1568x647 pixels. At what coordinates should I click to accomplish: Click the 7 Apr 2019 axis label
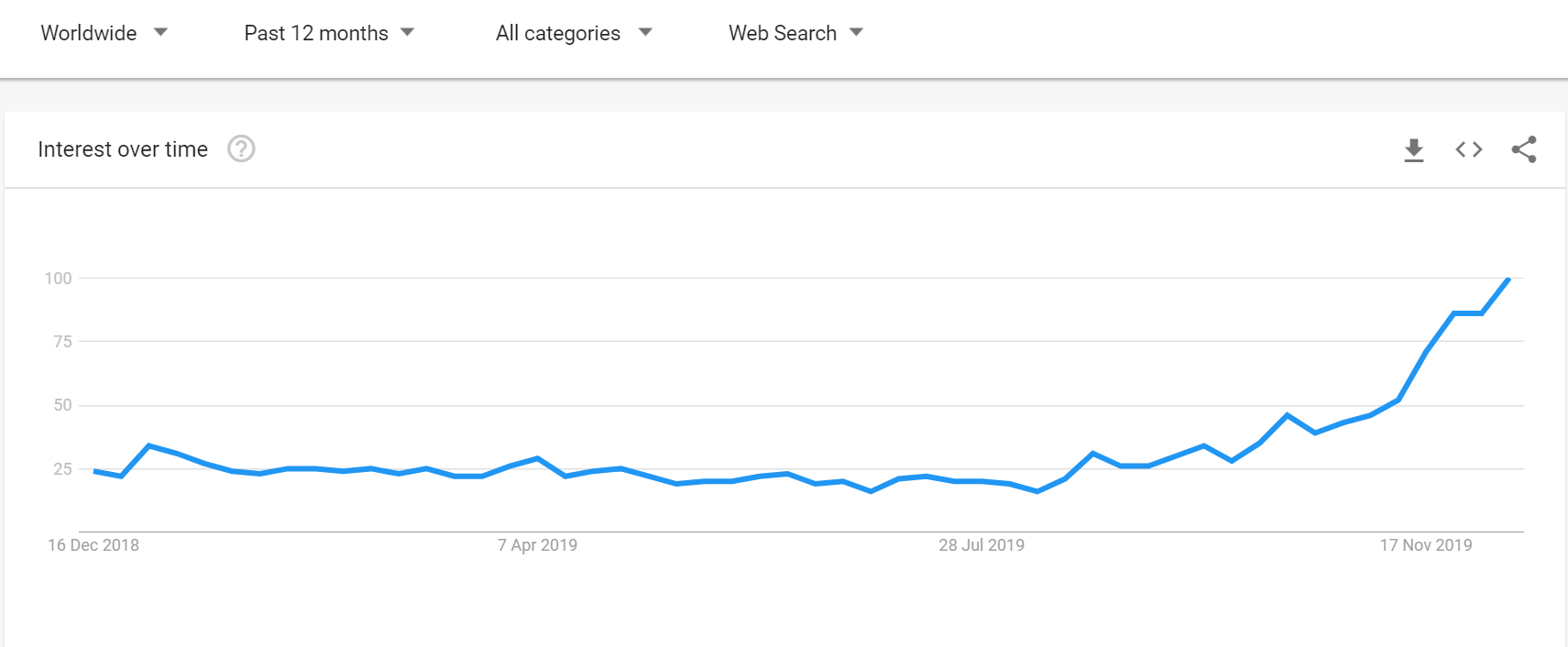click(x=537, y=545)
